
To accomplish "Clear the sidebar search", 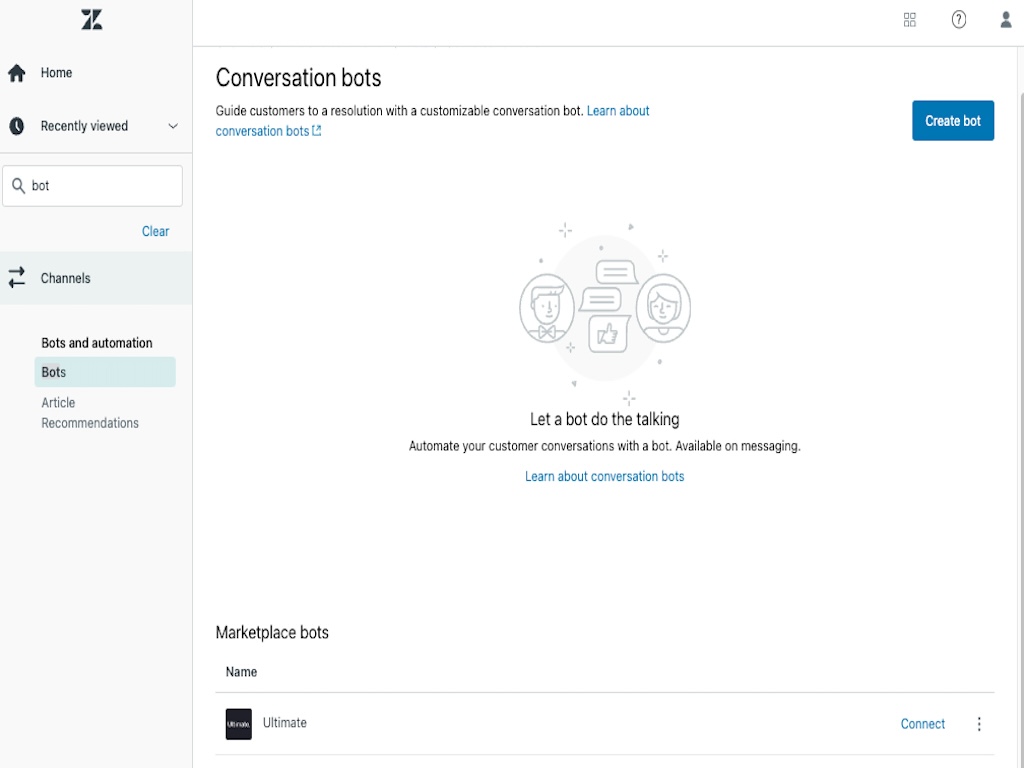I will pos(155,231).
